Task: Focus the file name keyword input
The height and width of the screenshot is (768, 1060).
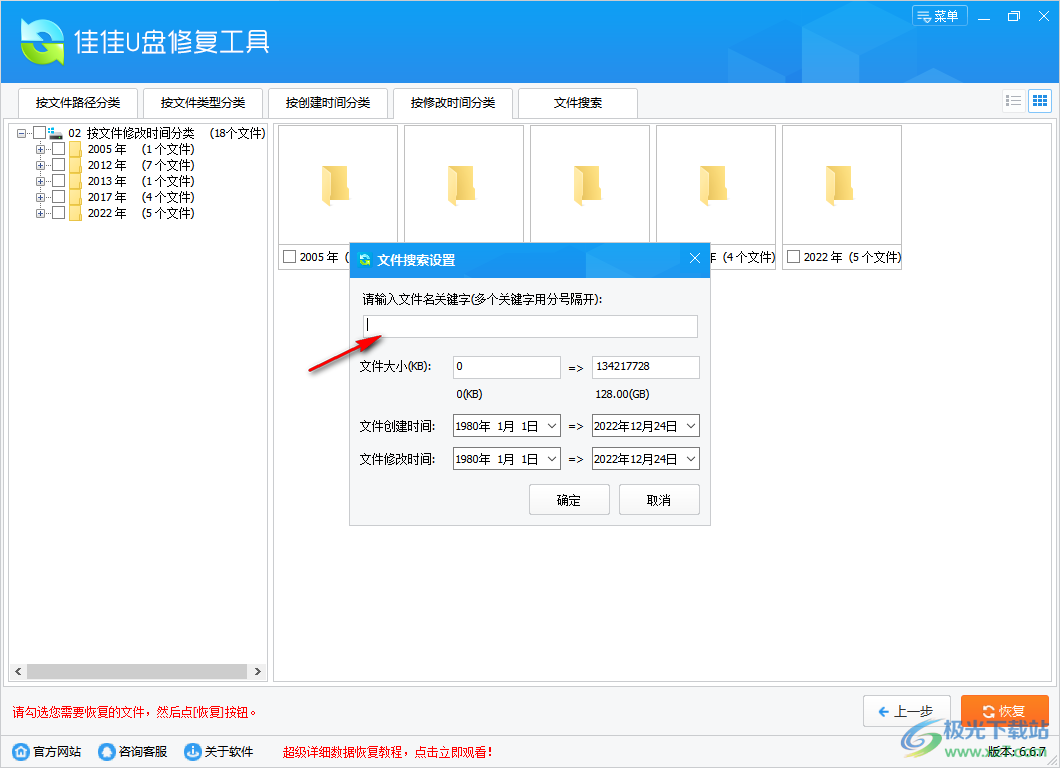Action: tap(530, 326)
